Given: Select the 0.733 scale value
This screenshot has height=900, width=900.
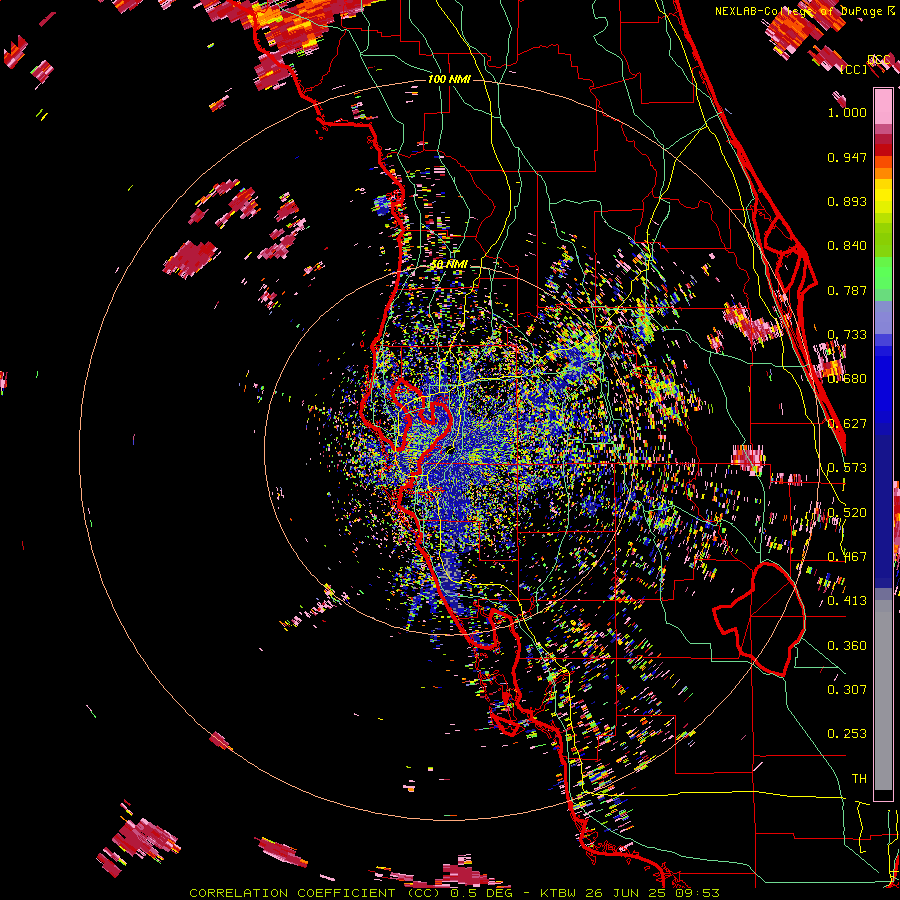Looking at the screenshot, I should (847, 335).
